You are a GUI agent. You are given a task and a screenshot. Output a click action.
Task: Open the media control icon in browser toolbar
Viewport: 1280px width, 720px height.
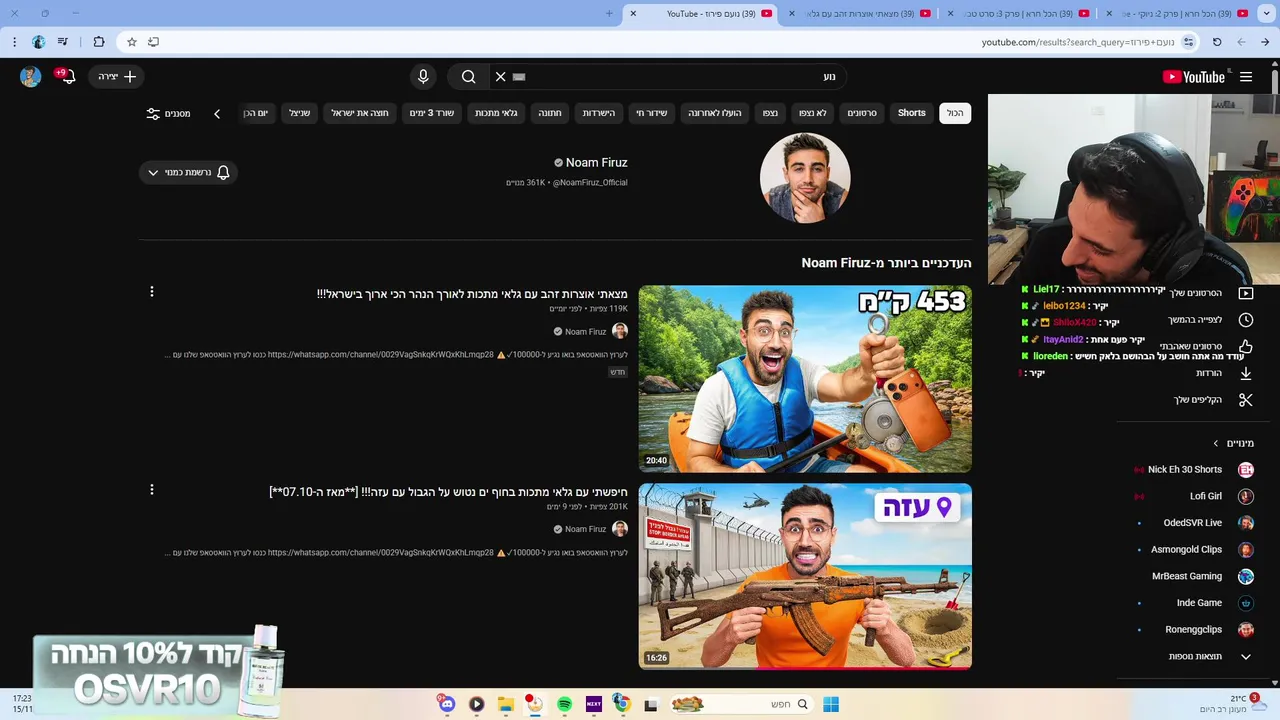click(63, 42)
